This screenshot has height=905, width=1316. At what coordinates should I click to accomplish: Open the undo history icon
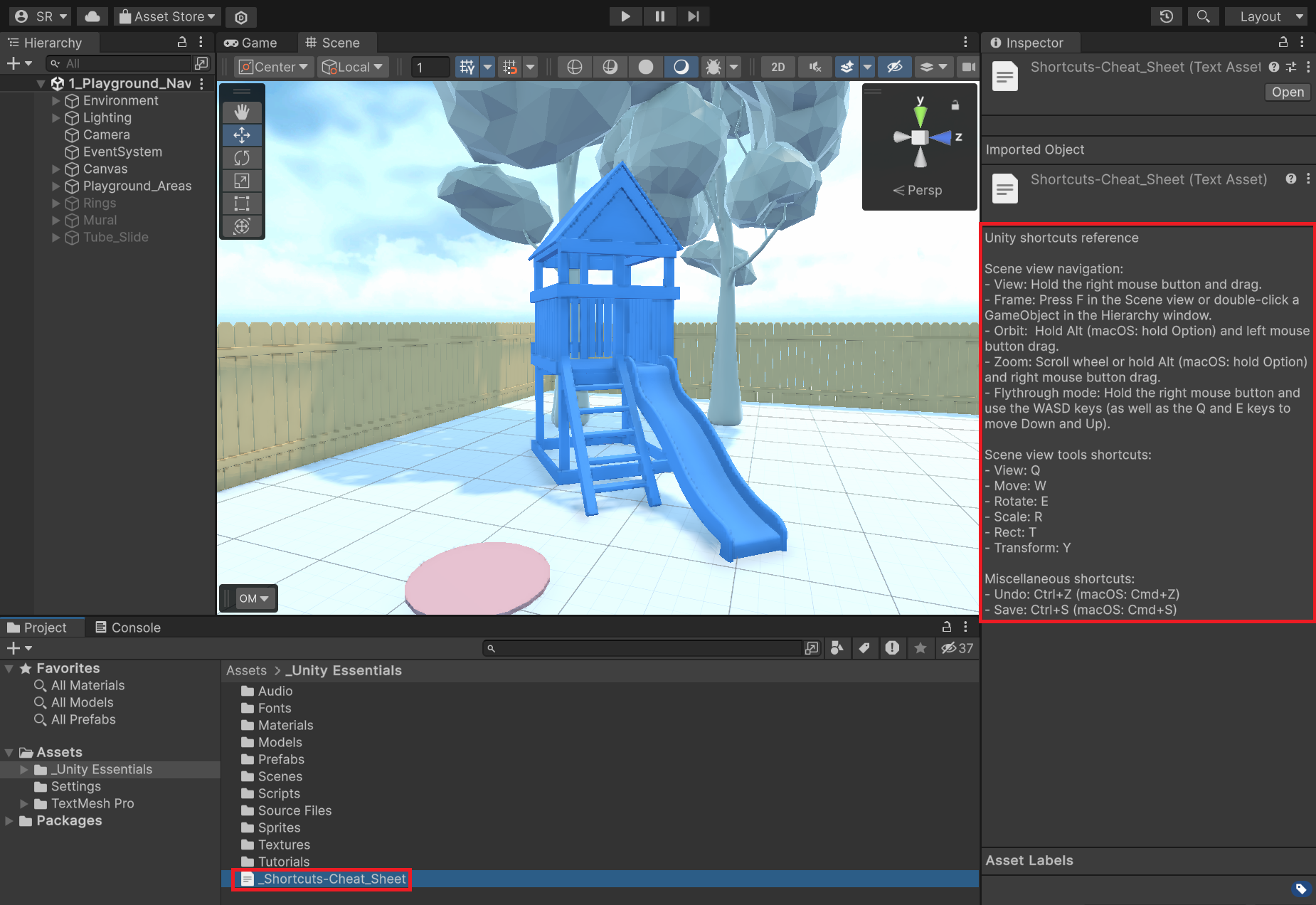(1166, 16)
